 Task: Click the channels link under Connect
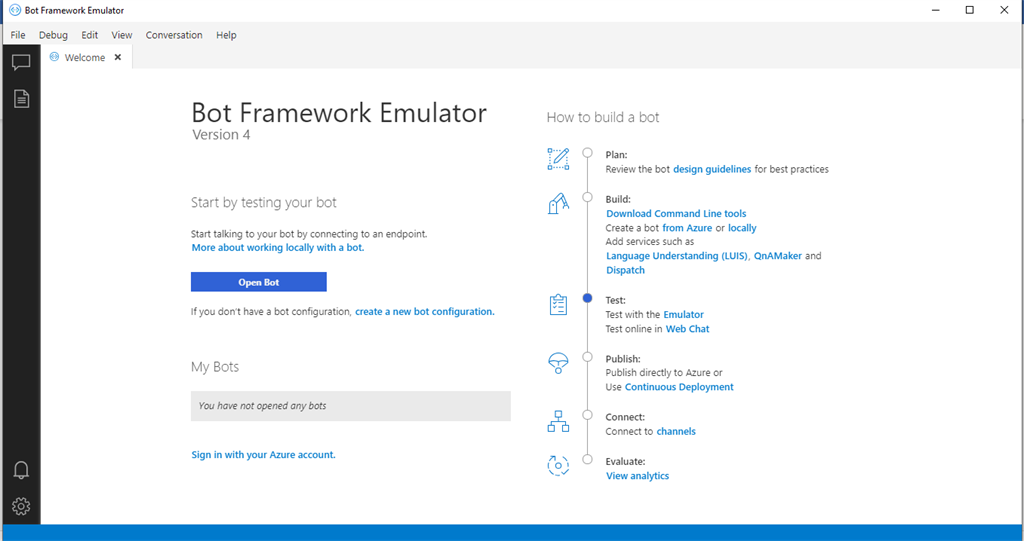click(676, 432)
